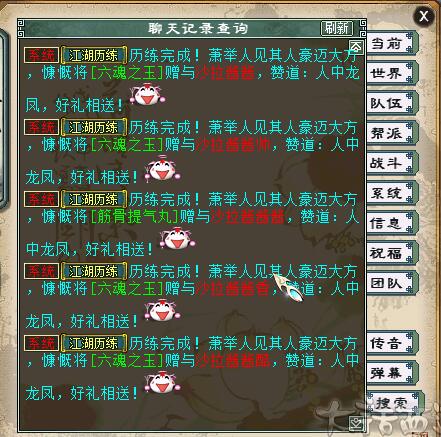Switch to the 团队 tab
This screenshot has width=441, height=437.
pos(389,283)
